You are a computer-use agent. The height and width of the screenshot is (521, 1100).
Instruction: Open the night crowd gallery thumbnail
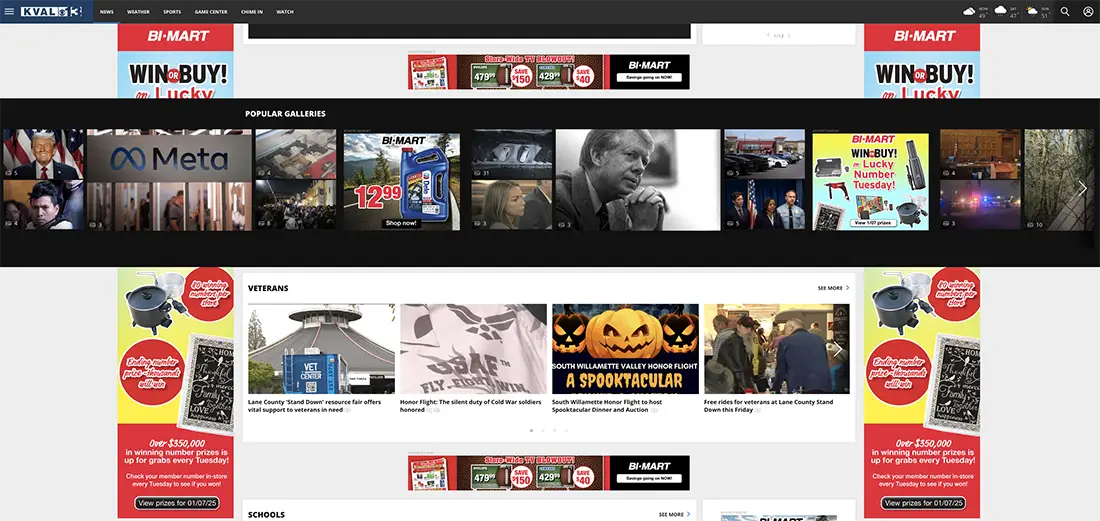[x=295, y=205]
